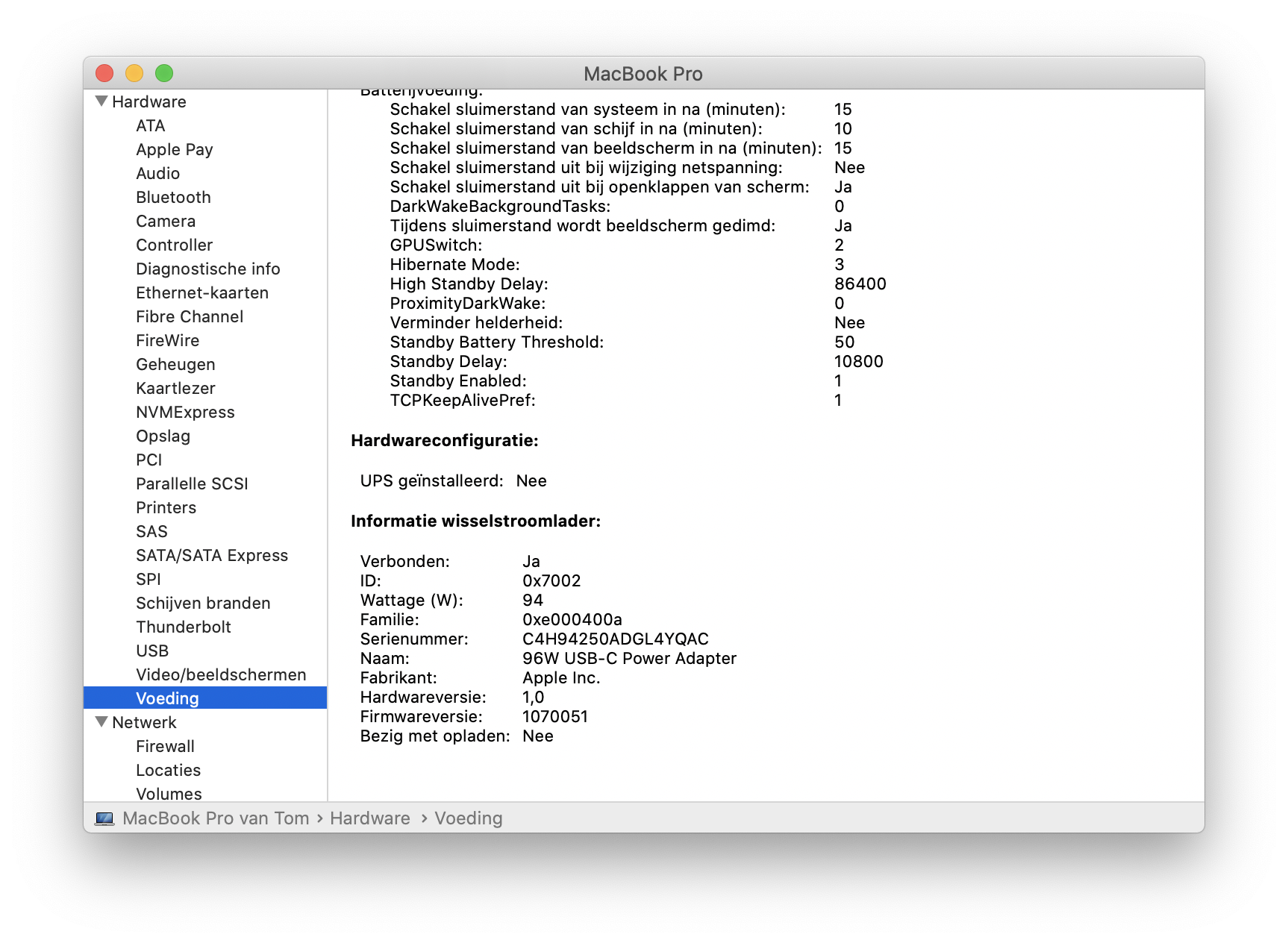Close the MacBook Pro window
The width and height of the screenshot is (1288, 943).
click(104, 73)
